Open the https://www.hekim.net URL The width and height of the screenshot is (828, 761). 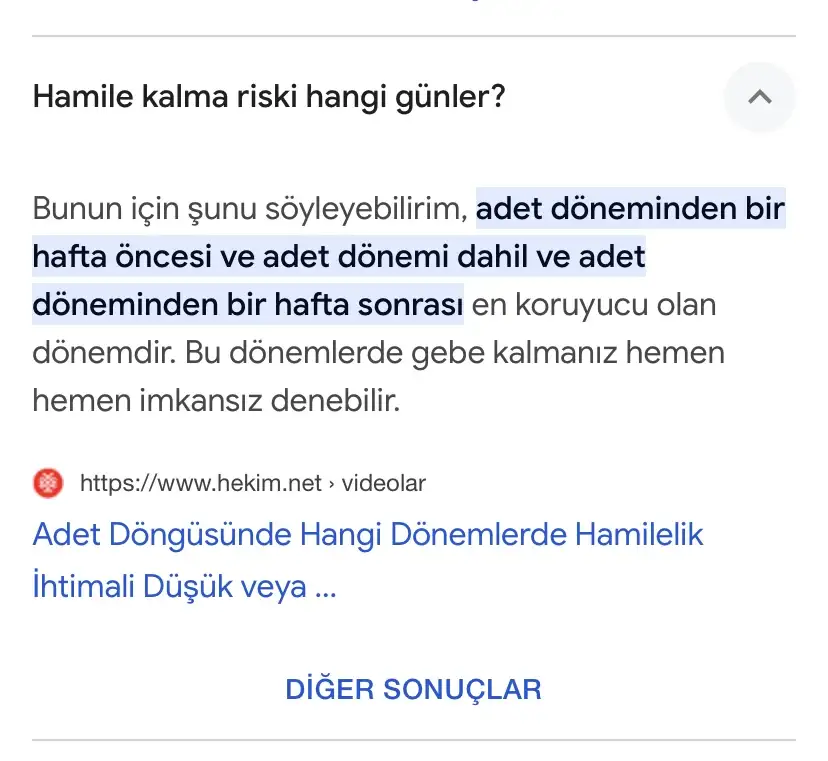[200, 484]
